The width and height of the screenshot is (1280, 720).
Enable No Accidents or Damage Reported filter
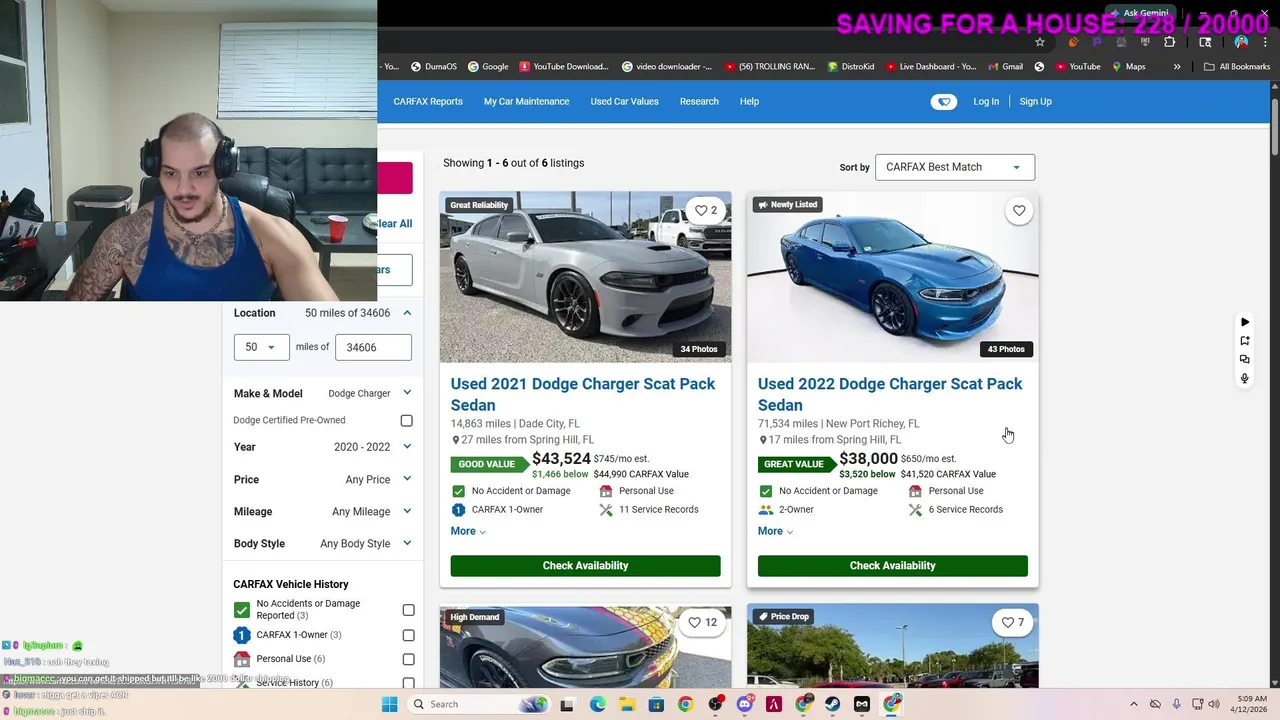[408, 610]
